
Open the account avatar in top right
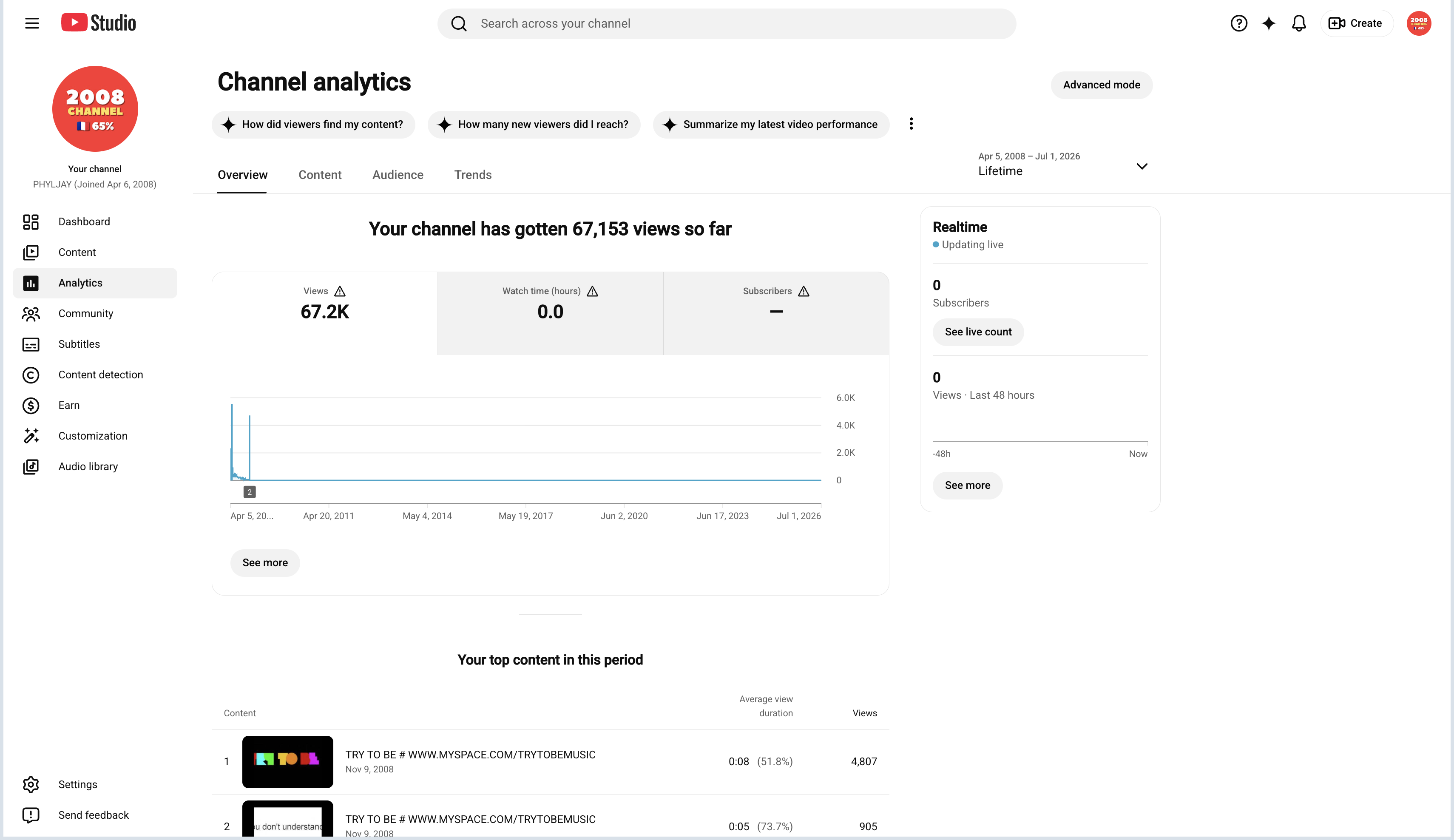(x=1419, y=23)
